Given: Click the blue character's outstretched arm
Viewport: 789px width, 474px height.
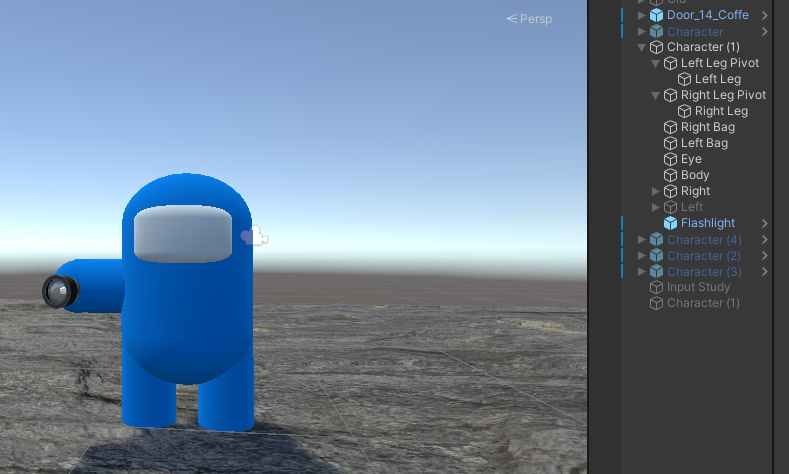Looking at the screenshot, I should pyautogui.click(x=96, y=286).
